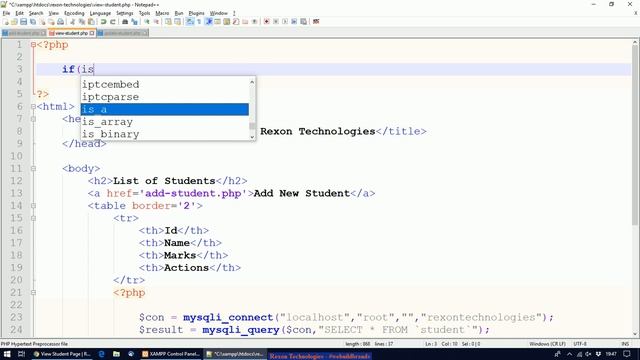Click the Paste toolbar icon
This screenshot has width=640, height=360.
(x=91, y=22)
